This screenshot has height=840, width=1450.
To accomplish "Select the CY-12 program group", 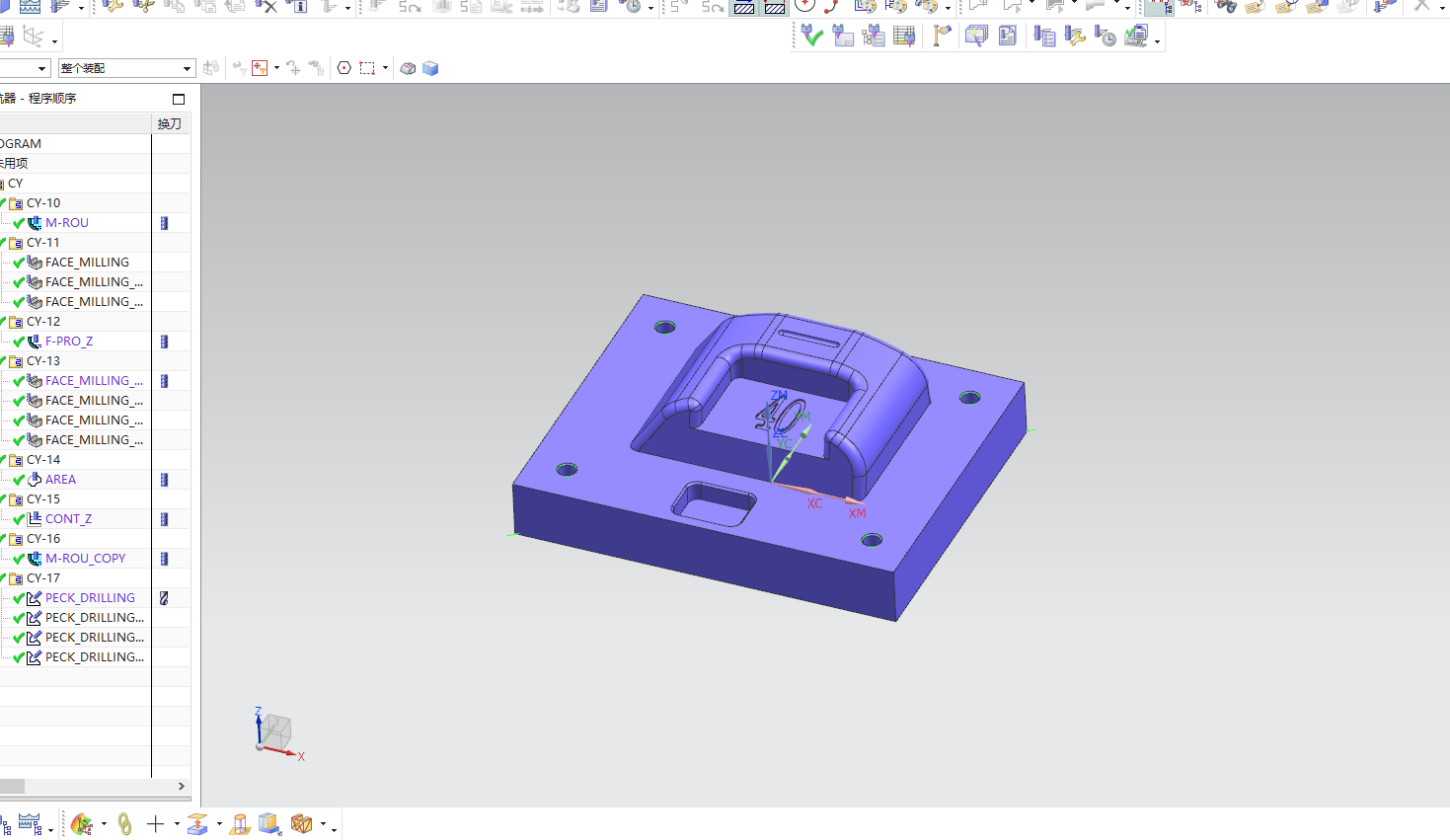I will pyautogui.click(x=43, y=322).
